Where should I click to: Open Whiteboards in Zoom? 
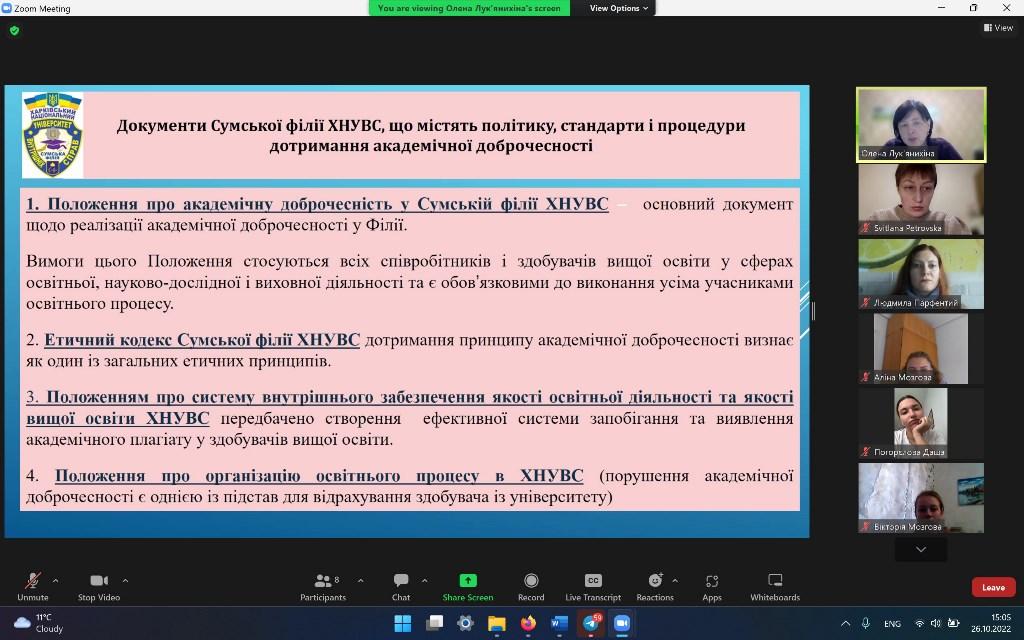[775, 586]
